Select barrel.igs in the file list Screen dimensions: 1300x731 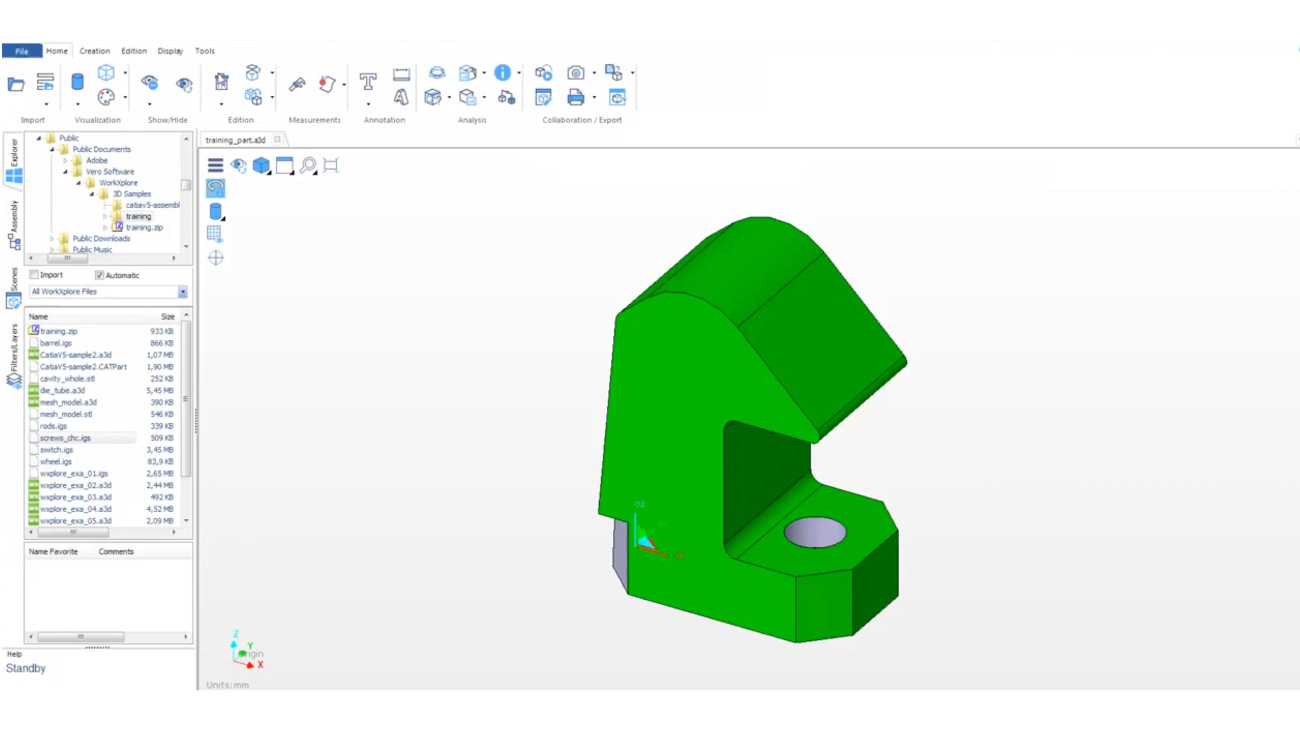(58, 343)
